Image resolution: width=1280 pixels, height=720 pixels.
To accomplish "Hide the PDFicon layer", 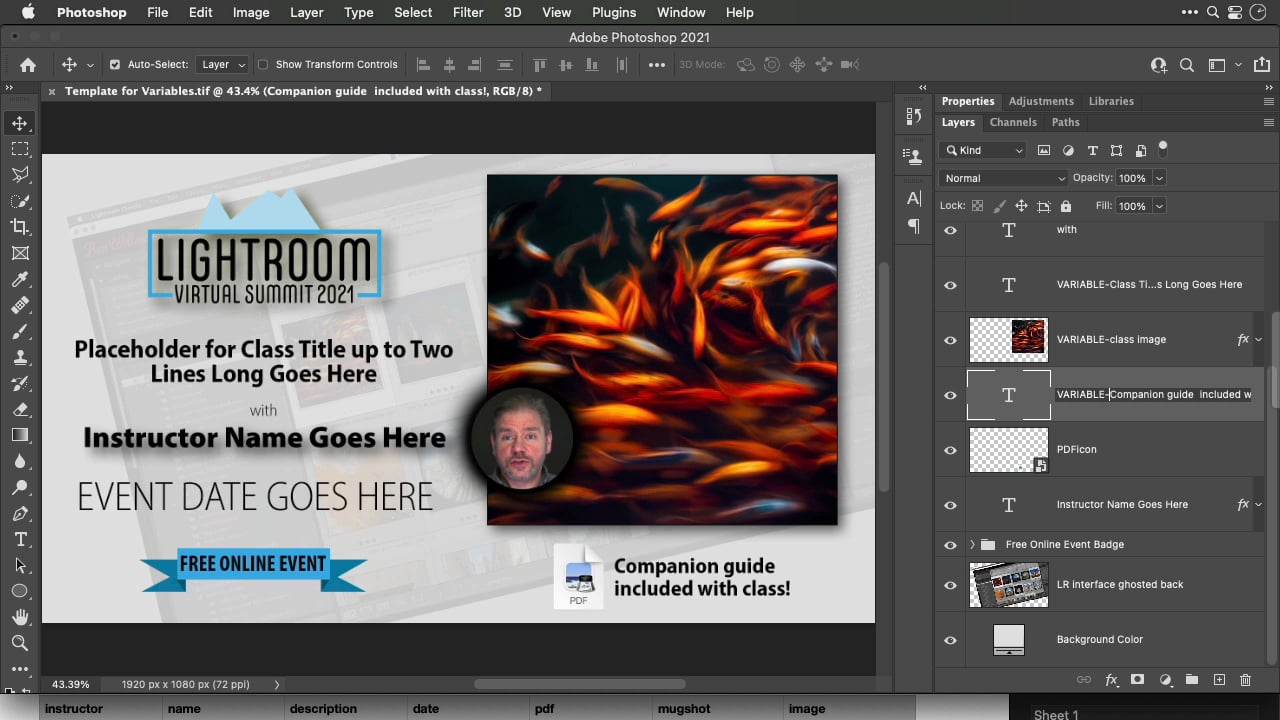I will coord(950,450).
